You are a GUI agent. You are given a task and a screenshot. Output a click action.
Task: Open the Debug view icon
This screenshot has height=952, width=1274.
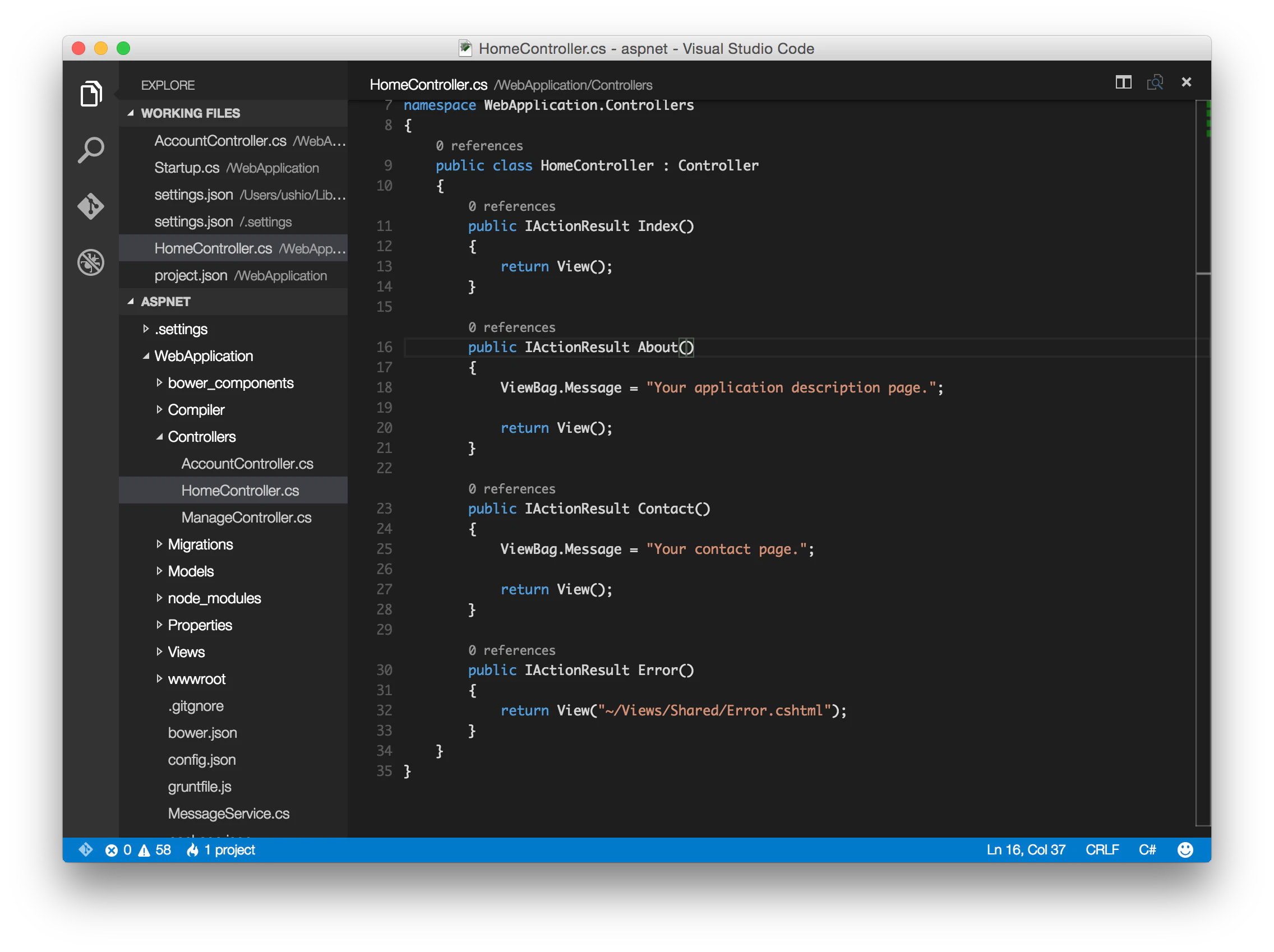pos(91,262)
